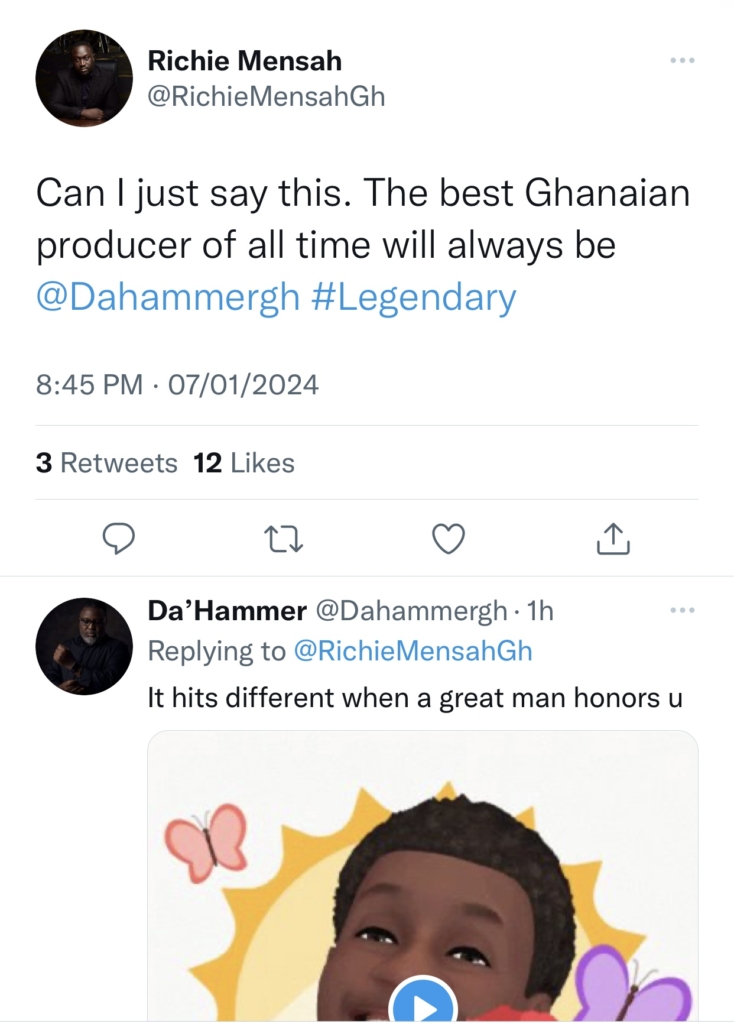
Task: Play the video in Da'Hammer's reply
Action: click(x=423, y=1005)
